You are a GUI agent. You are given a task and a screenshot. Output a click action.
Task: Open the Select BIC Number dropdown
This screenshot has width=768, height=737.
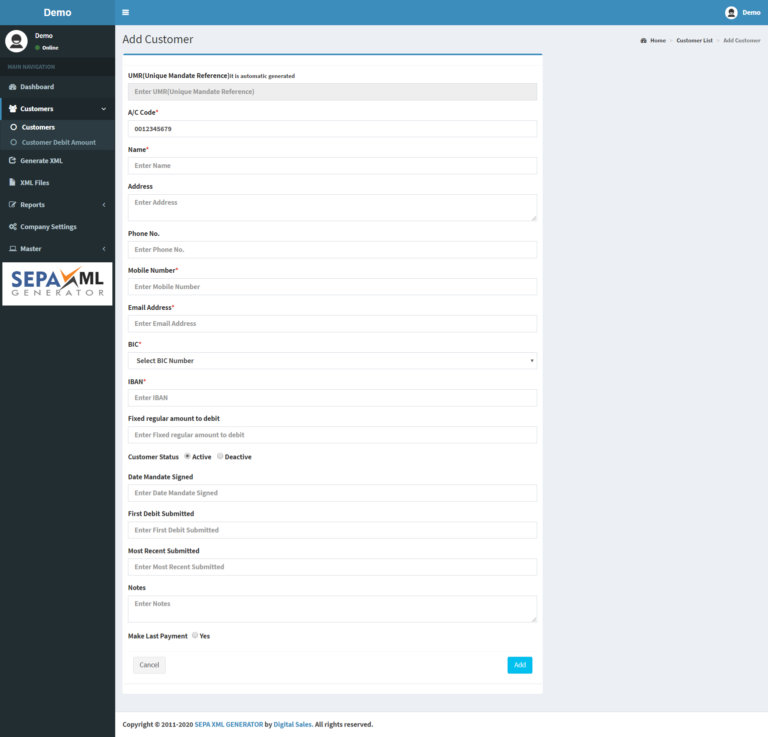[x=332, y=360]
